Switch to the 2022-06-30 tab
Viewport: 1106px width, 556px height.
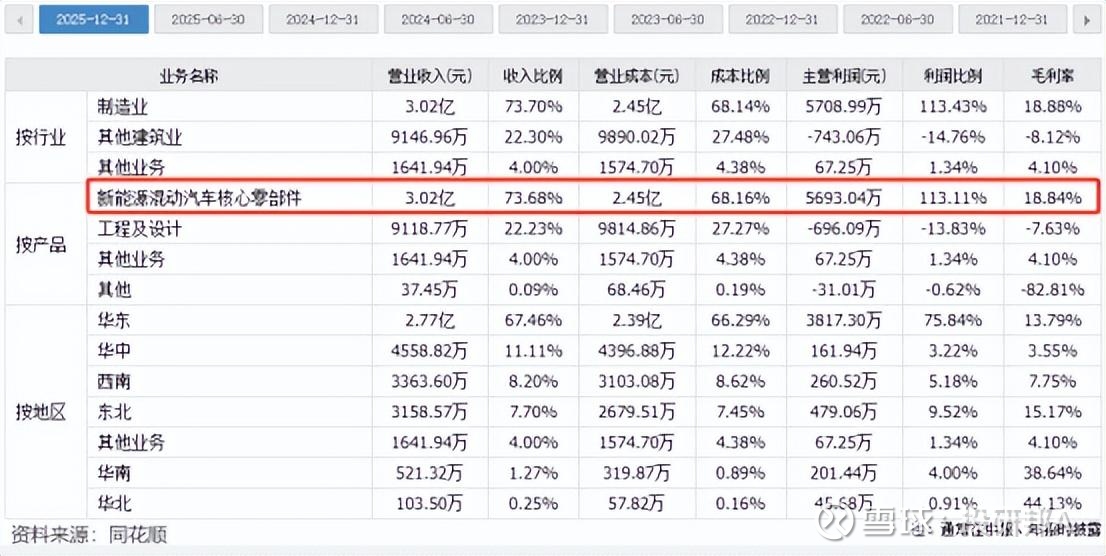[898, 19]
